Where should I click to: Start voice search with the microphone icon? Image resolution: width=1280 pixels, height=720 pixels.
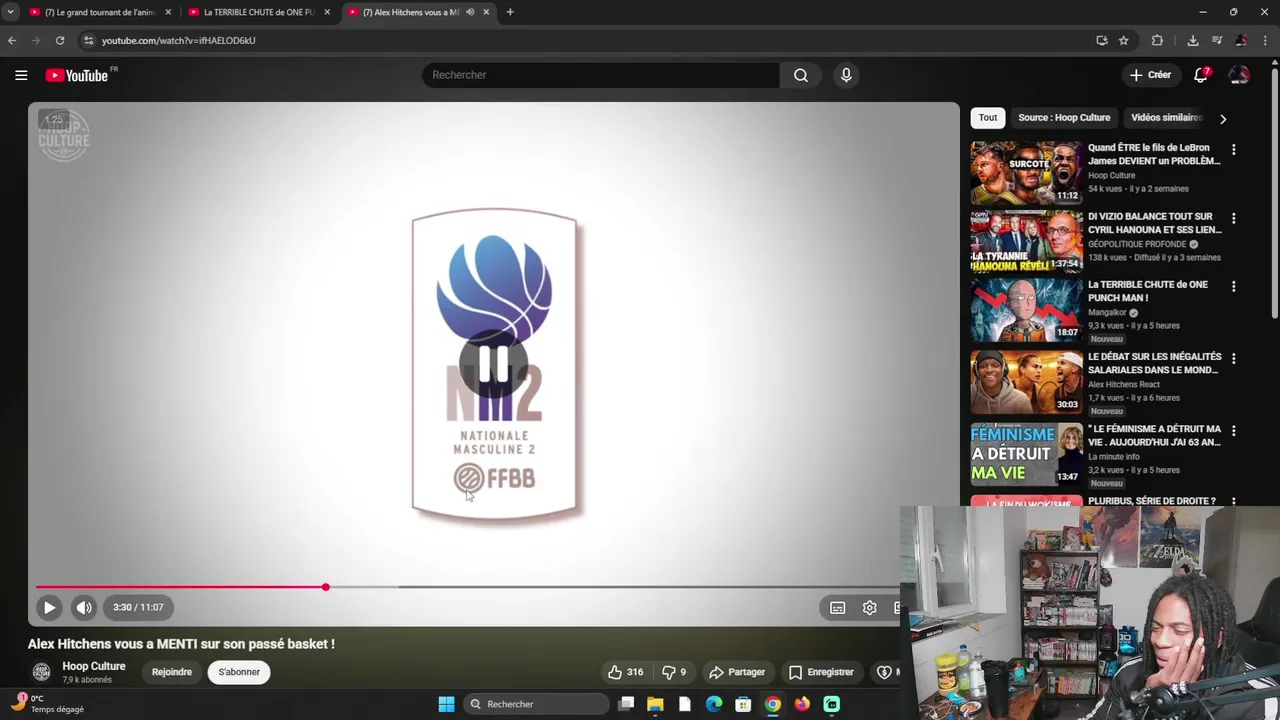[846, 75]
